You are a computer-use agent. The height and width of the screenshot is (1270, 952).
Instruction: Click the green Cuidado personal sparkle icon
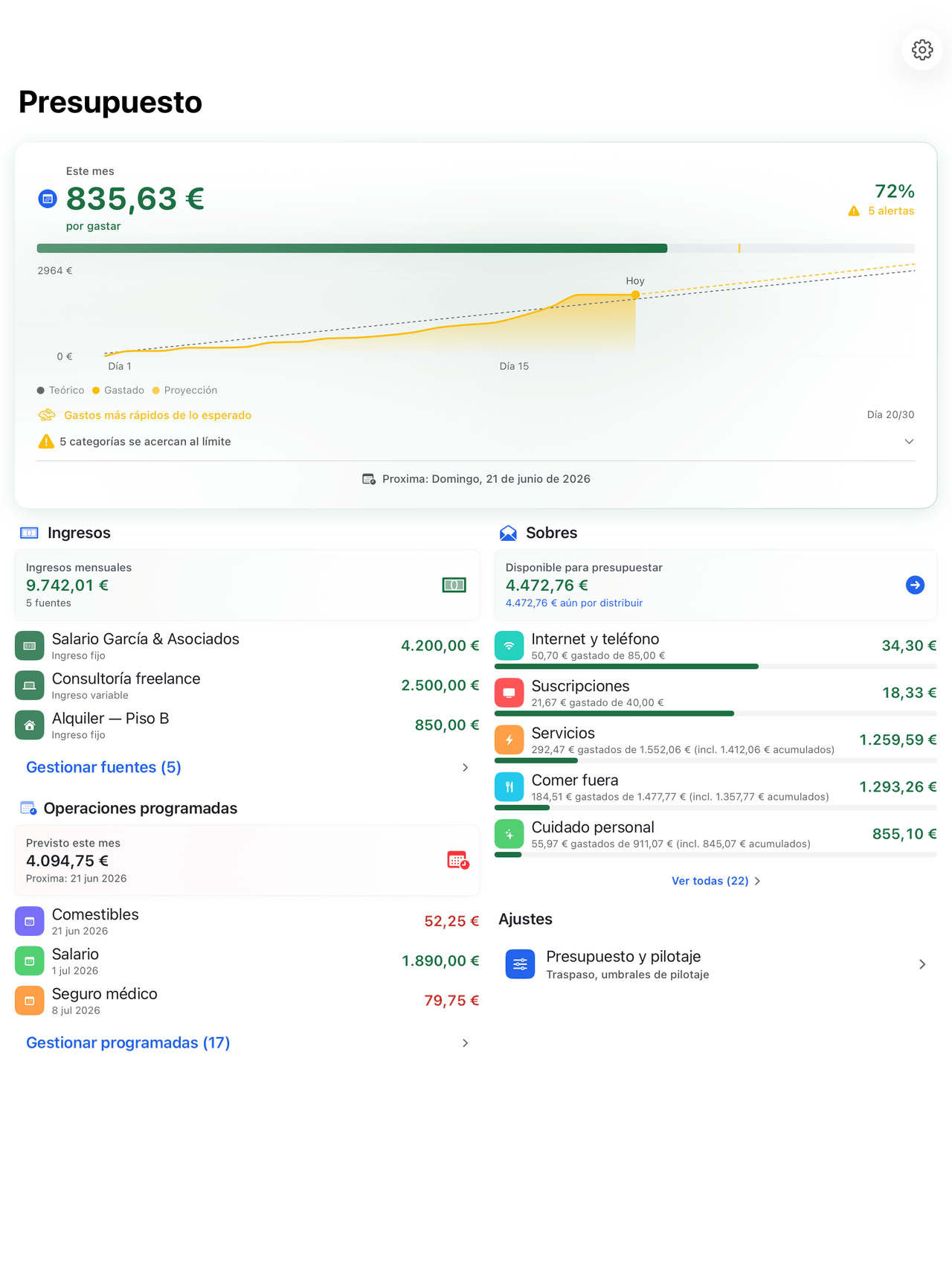pyautogui.click(x=509, y=834)
